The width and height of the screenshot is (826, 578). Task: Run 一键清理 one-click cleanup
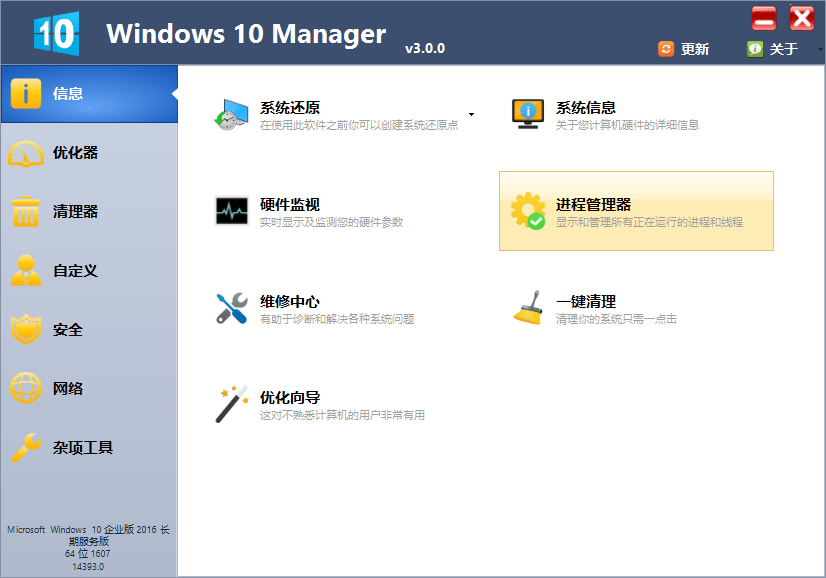585,301
